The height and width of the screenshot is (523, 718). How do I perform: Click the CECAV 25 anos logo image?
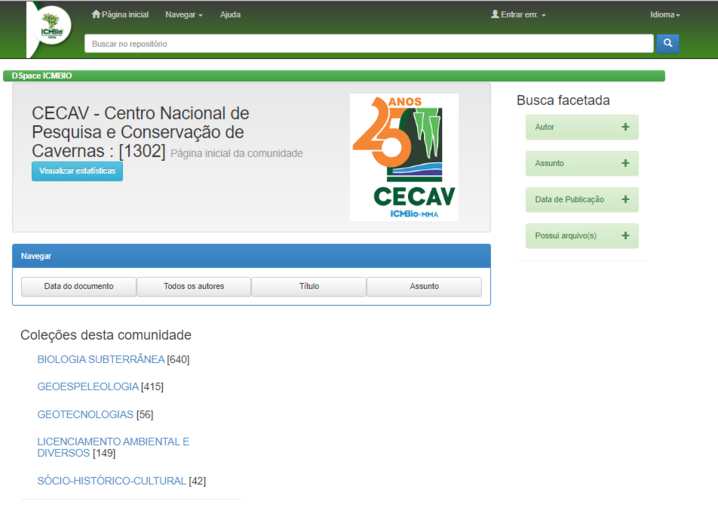404,157
